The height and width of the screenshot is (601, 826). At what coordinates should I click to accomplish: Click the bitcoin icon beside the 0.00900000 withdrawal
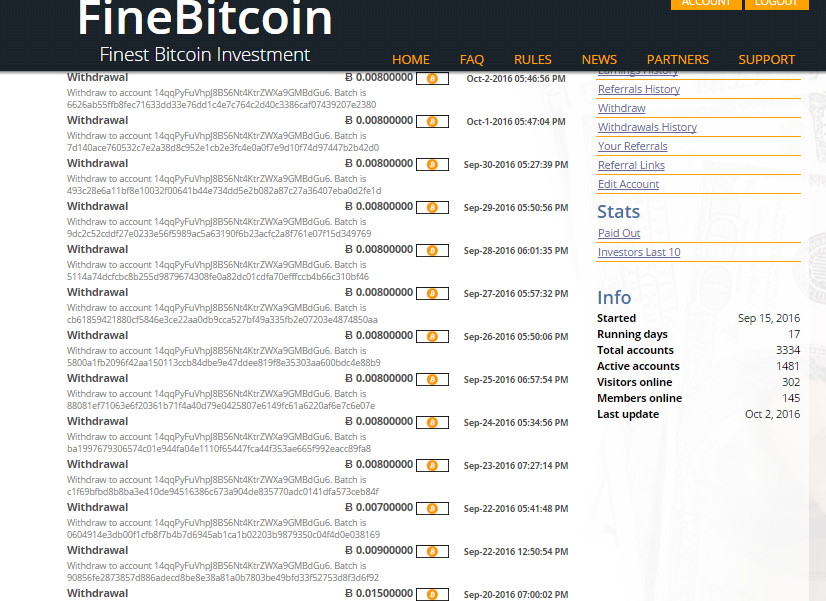point(432,551)
